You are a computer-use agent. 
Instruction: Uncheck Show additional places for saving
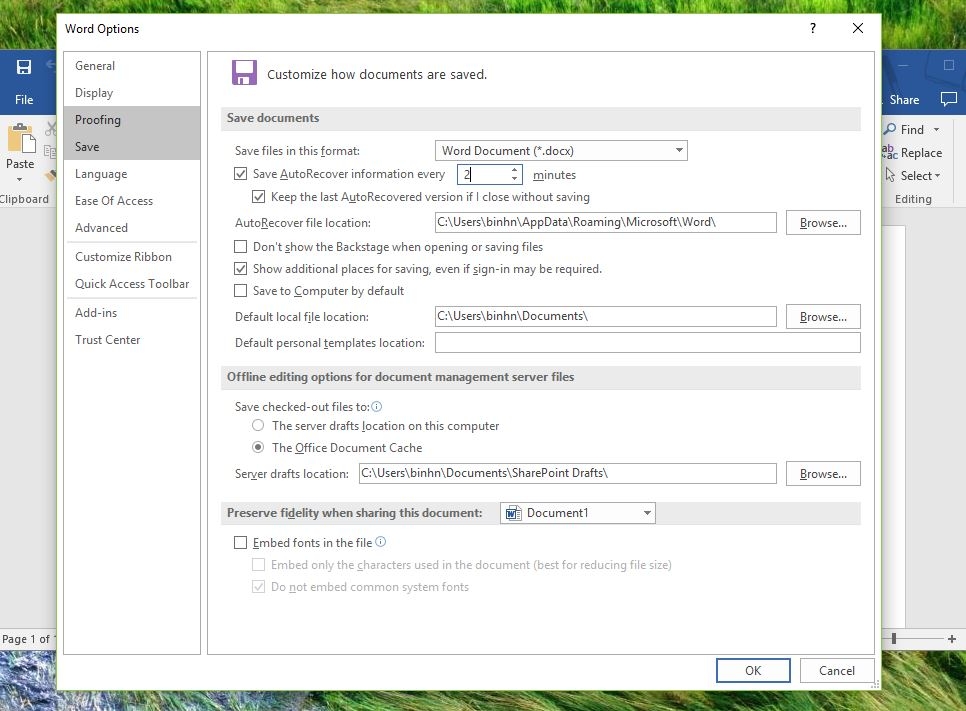pyautogui.click(x=241, y=269)
